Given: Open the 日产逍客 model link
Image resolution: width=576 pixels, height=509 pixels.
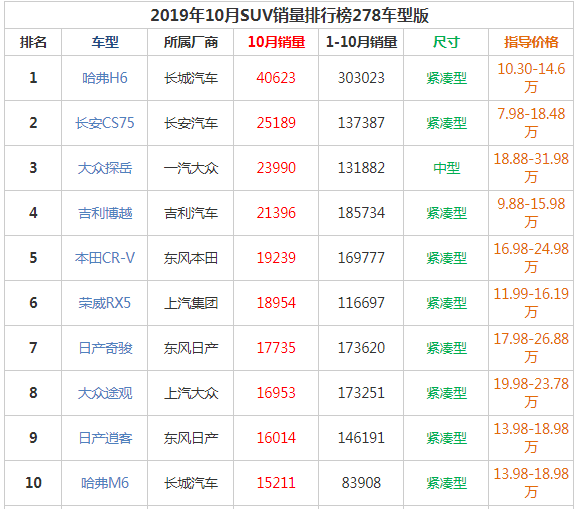Looking at the screenshot, I should click(x=105, y=438).
